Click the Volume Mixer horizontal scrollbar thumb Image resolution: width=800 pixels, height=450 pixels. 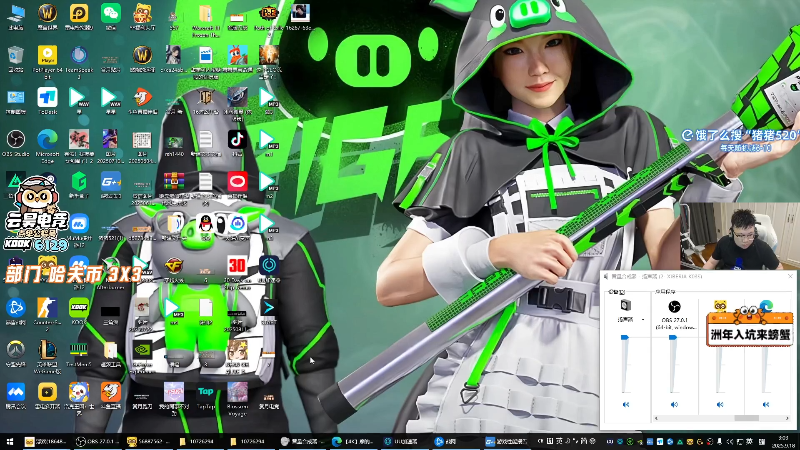pyautogui.click(x=746, y=418)
